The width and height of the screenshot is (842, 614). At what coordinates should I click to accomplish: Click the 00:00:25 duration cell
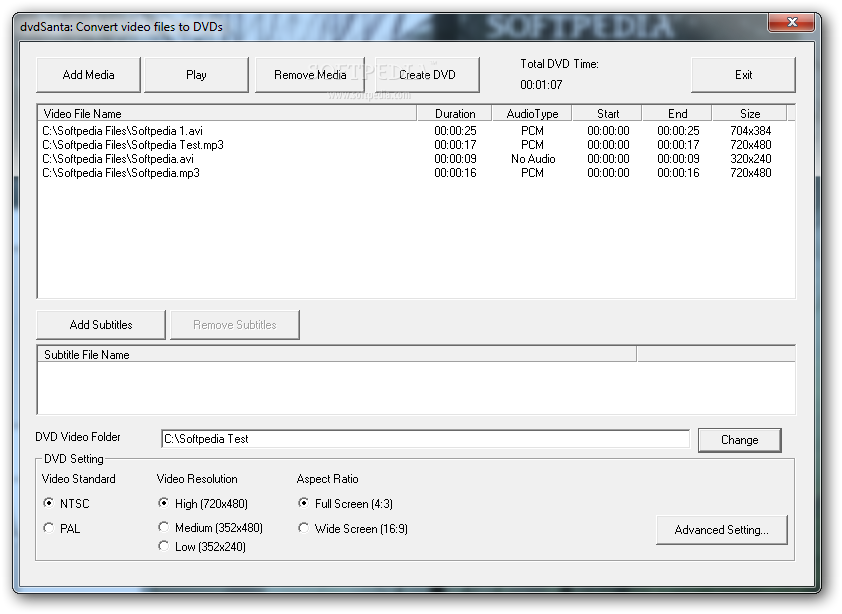coord(455,131)
